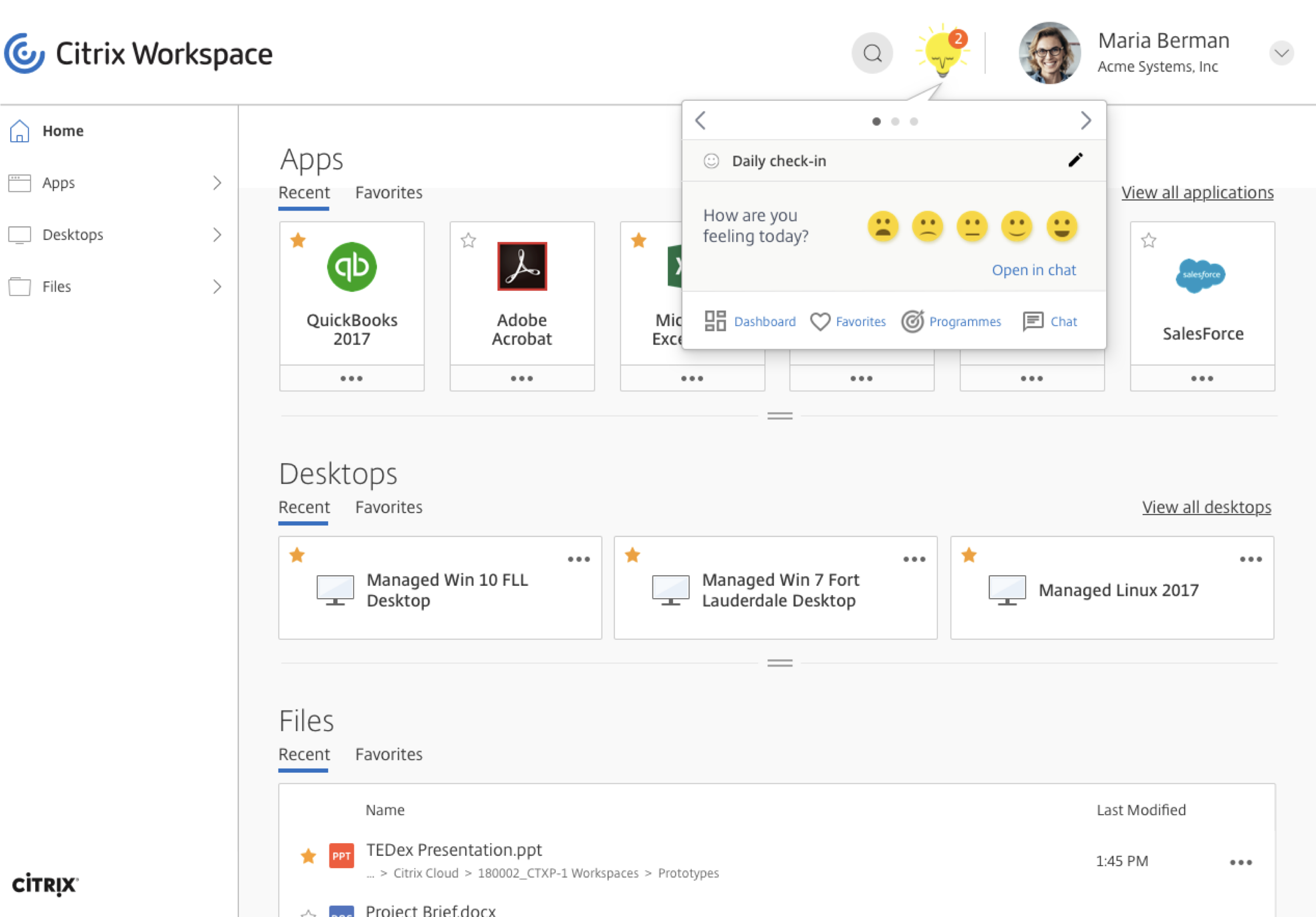This screenshot has height=917, width=1316.
Task: Click the Citrix Workspace logo
Action: click(138, 53)
